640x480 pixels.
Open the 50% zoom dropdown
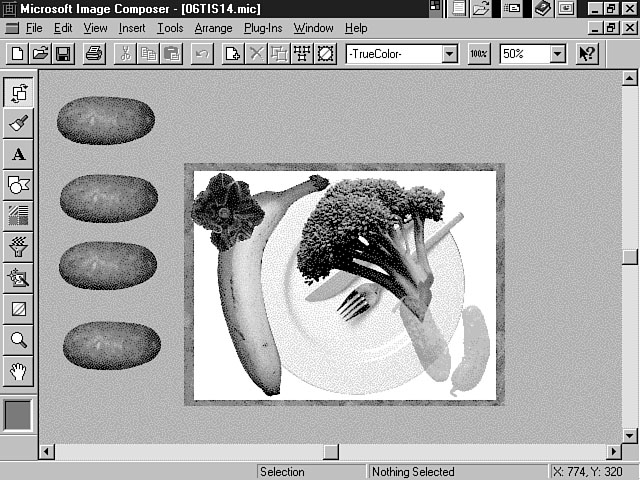[557, 54]
